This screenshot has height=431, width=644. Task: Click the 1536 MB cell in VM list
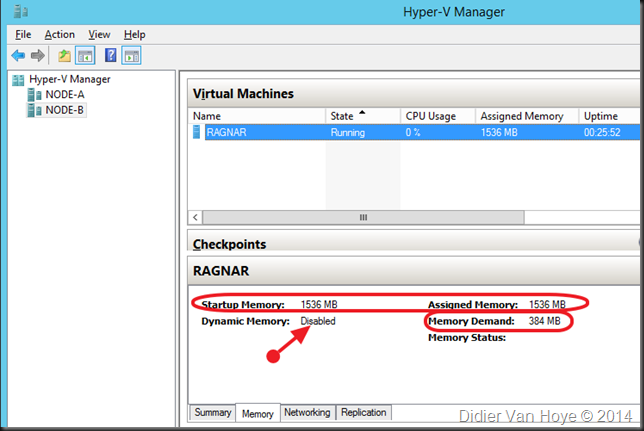coord(499,132)
